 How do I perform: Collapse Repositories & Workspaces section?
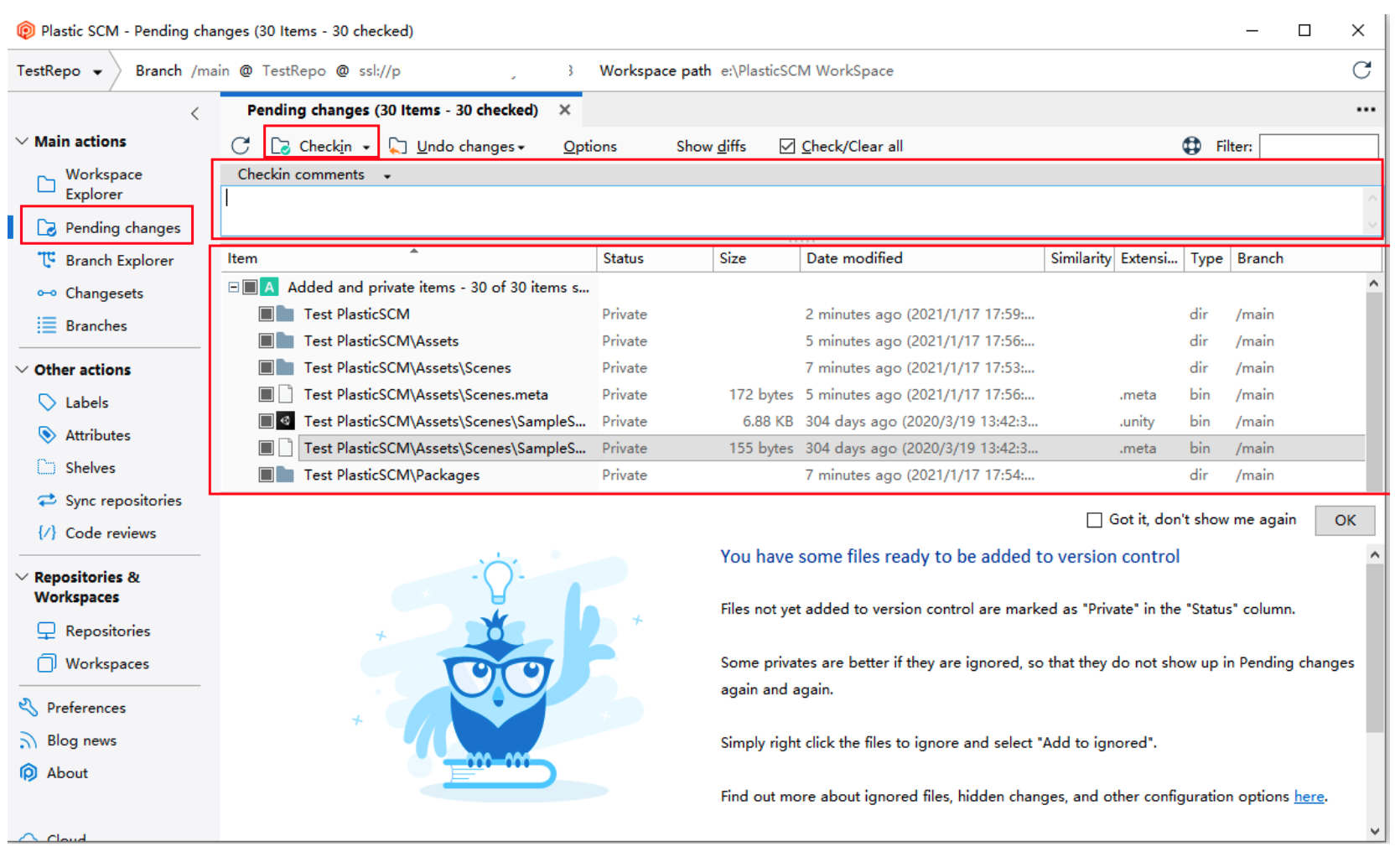[23, 577]
